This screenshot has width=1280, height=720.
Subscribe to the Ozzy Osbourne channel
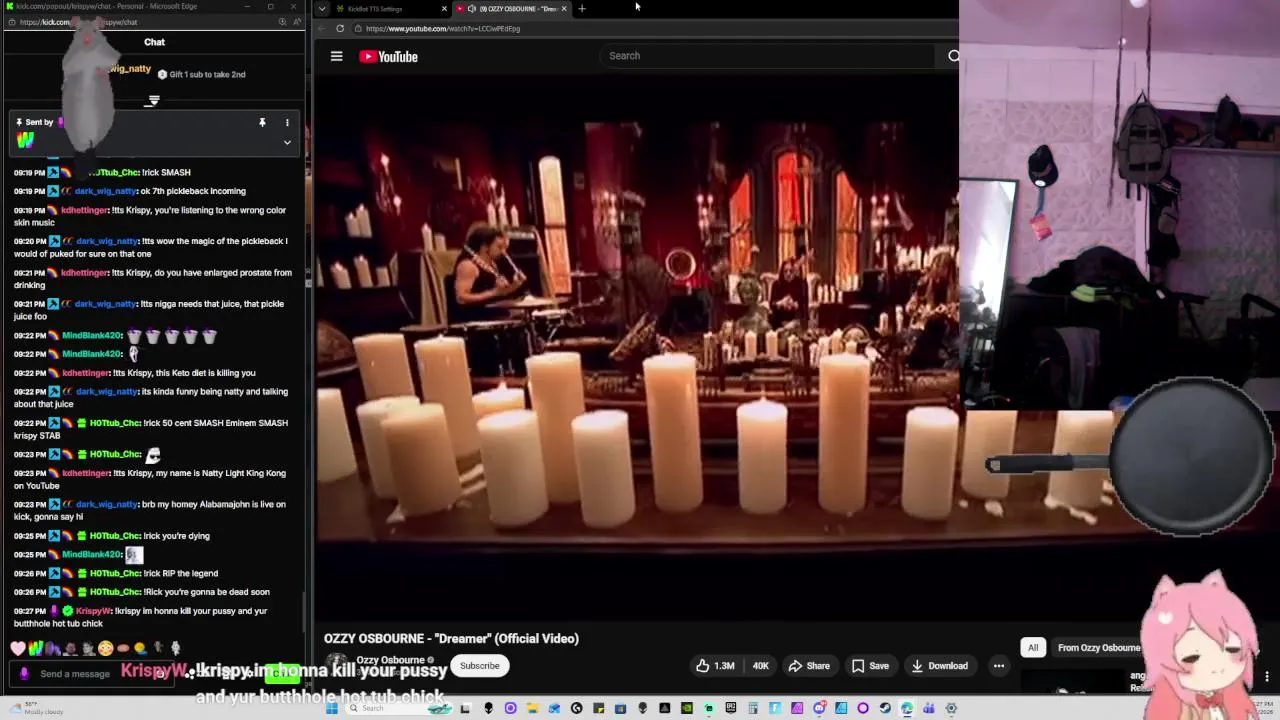coord(480,666)
